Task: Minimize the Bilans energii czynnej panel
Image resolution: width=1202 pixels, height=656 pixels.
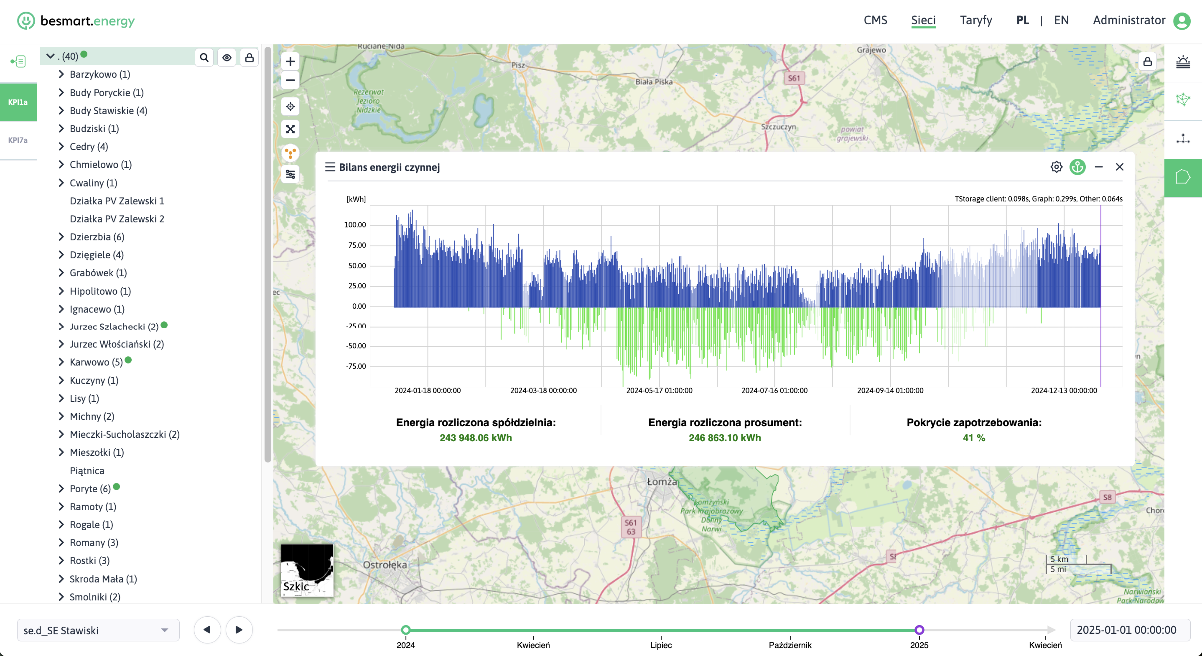Action: tap(1099, 167)
